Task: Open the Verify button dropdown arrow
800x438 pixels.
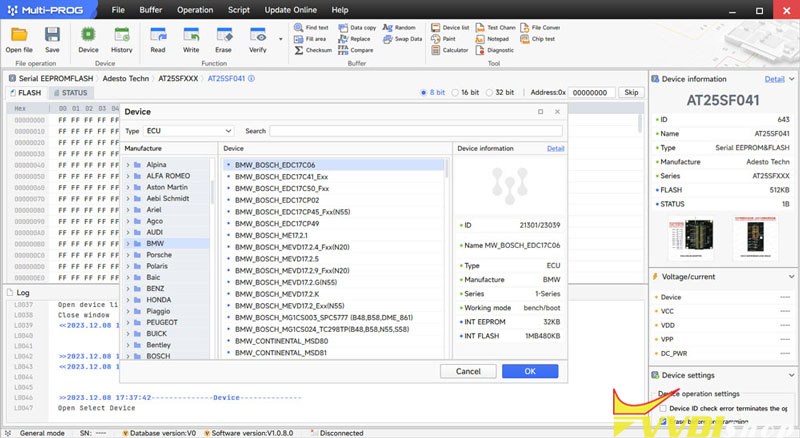Action: [280, 39]
